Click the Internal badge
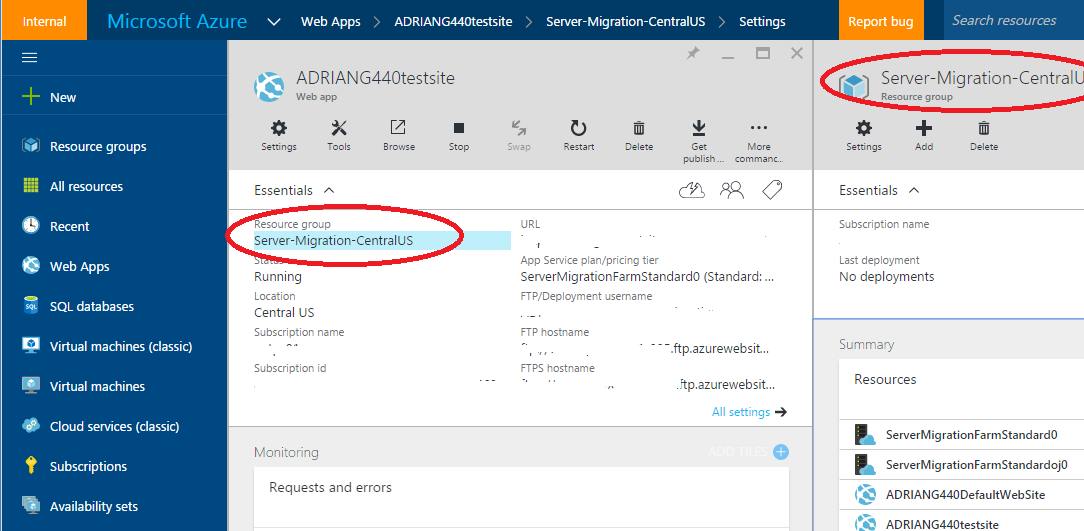 pyautogui.click(x=44, y=21)
